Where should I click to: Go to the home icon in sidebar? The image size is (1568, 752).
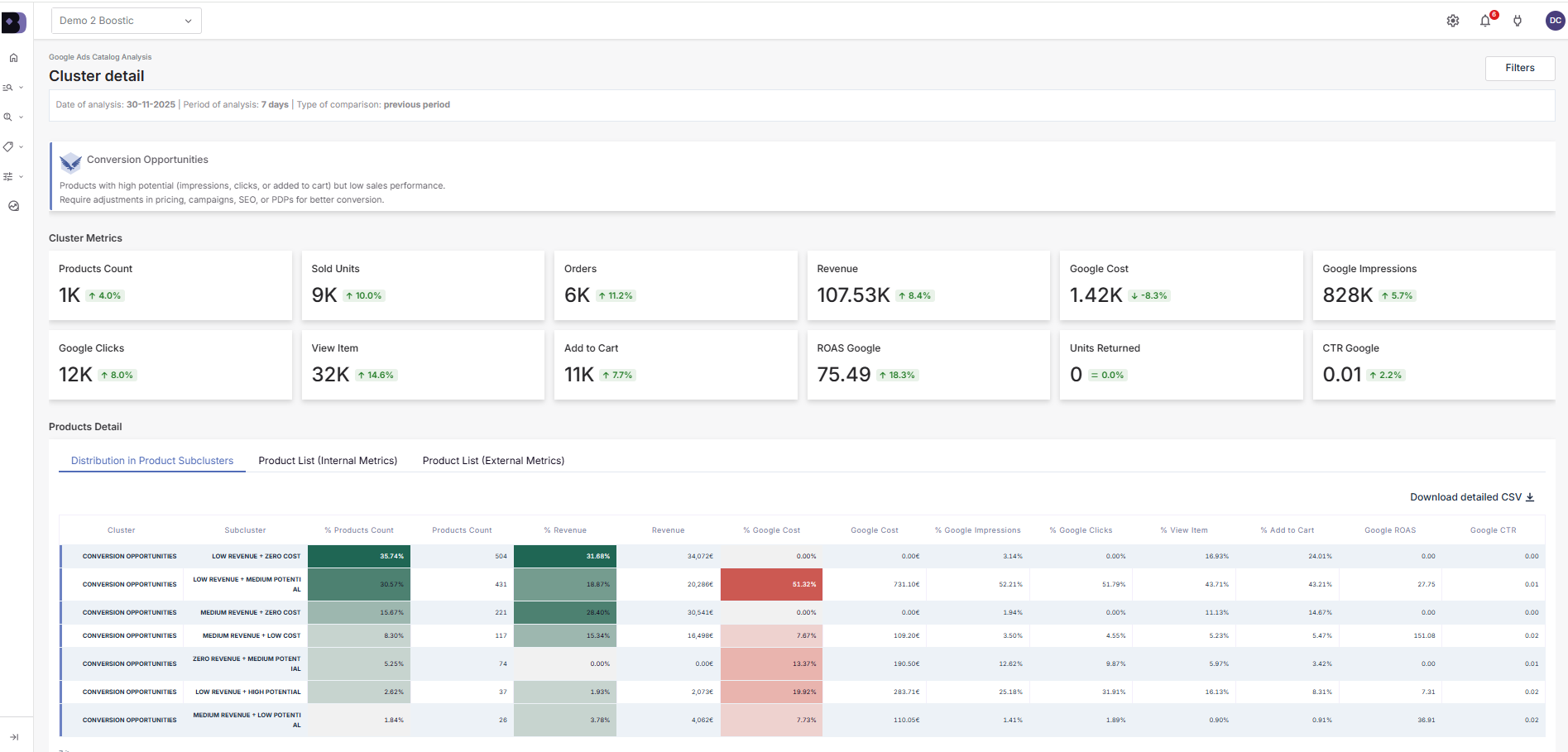[13, 58]
